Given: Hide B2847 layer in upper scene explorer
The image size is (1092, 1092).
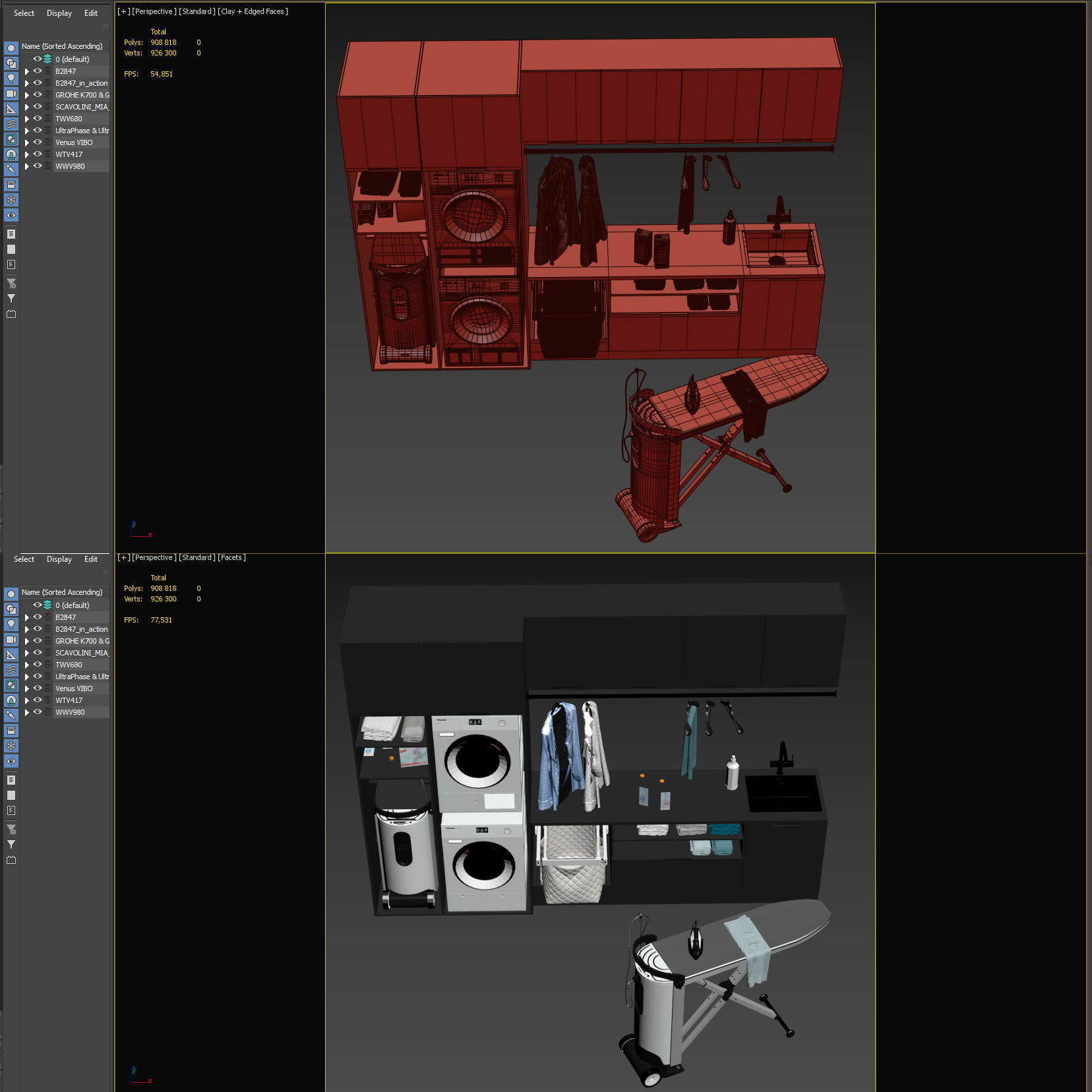Looking at the screenshot, I should [x=38, y=71].
